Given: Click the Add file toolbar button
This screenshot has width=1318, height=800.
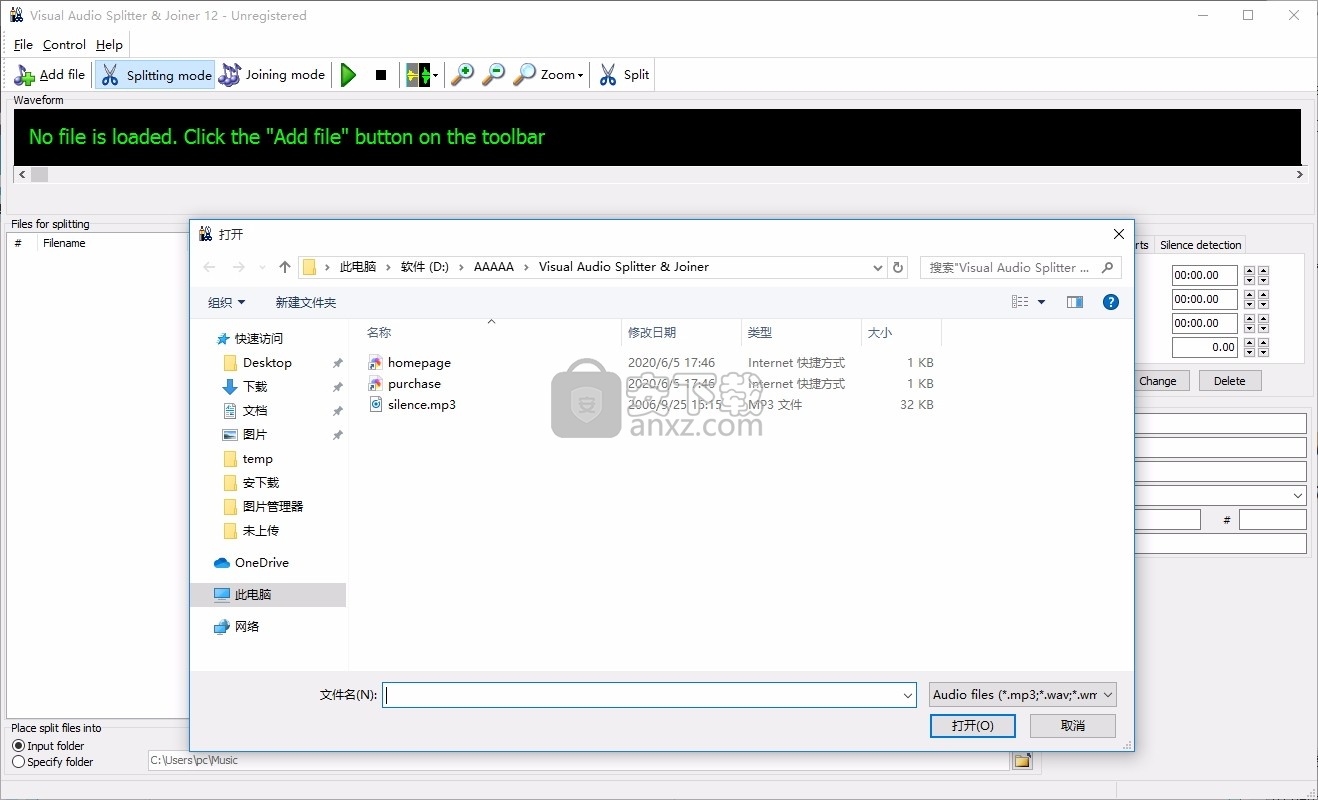Looking at the screenshot, I should point(50,75).
